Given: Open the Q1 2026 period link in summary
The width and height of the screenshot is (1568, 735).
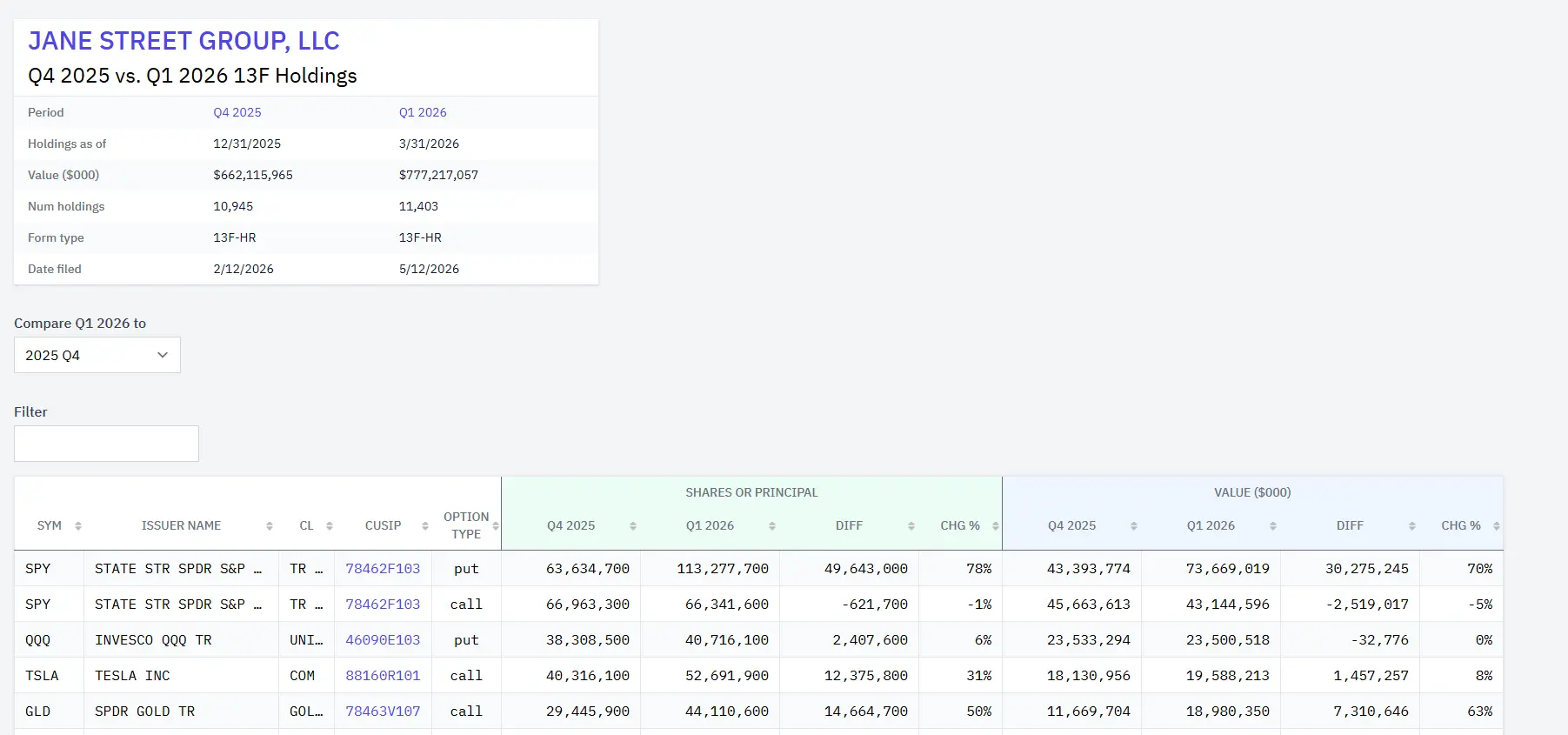Looking at the screenshot, I should (x=423, y=112).
